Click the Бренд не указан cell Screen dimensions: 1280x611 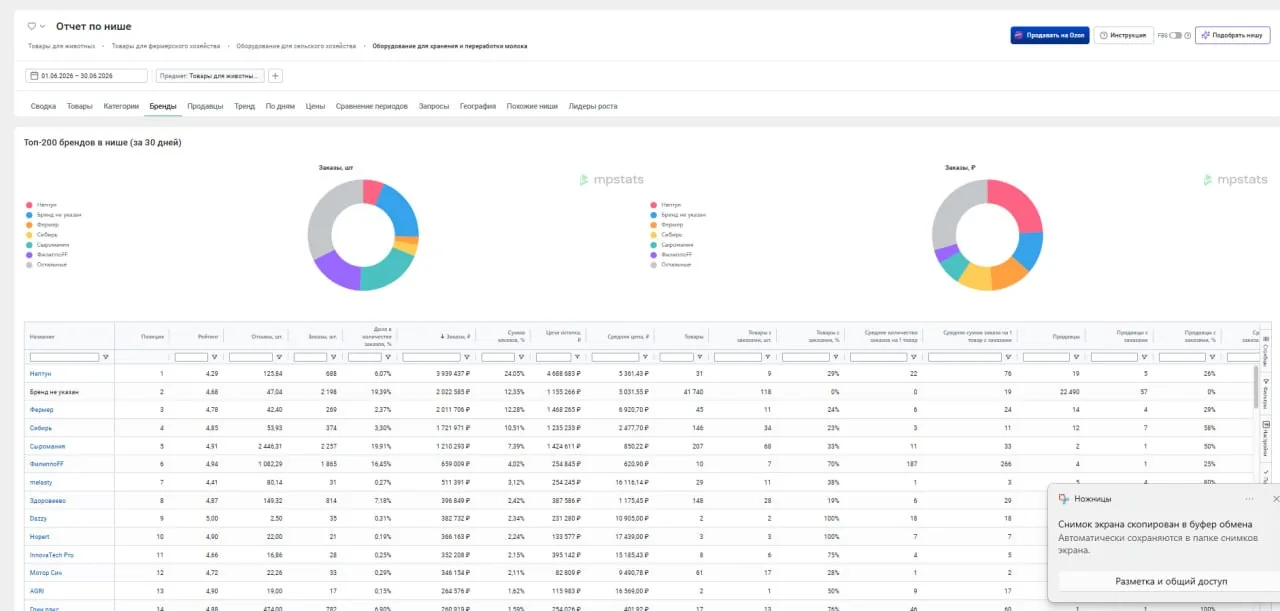(x=54, y=391)
